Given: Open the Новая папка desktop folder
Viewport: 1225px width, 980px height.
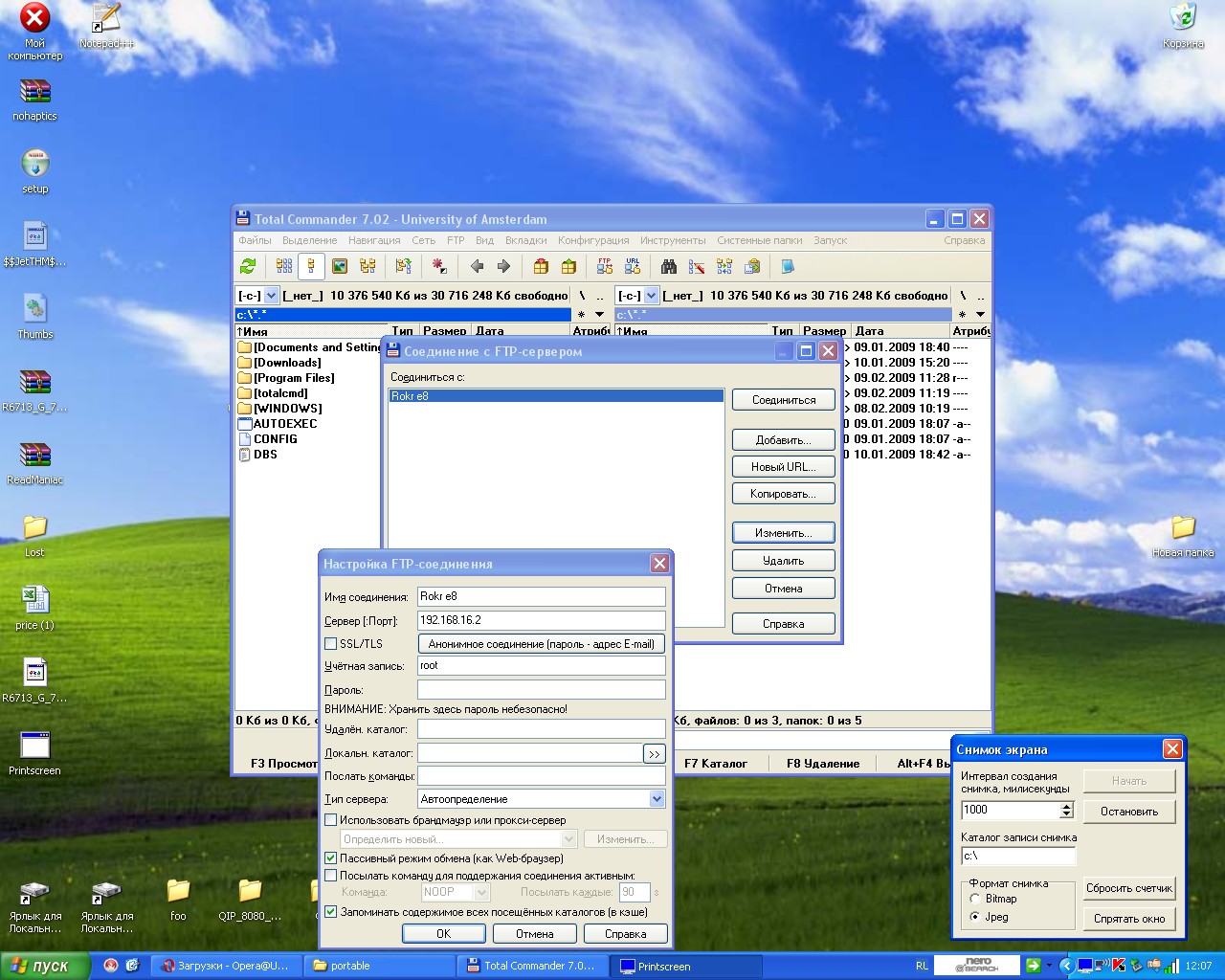Looking at the screenshot, I should tap(1184, 536).
